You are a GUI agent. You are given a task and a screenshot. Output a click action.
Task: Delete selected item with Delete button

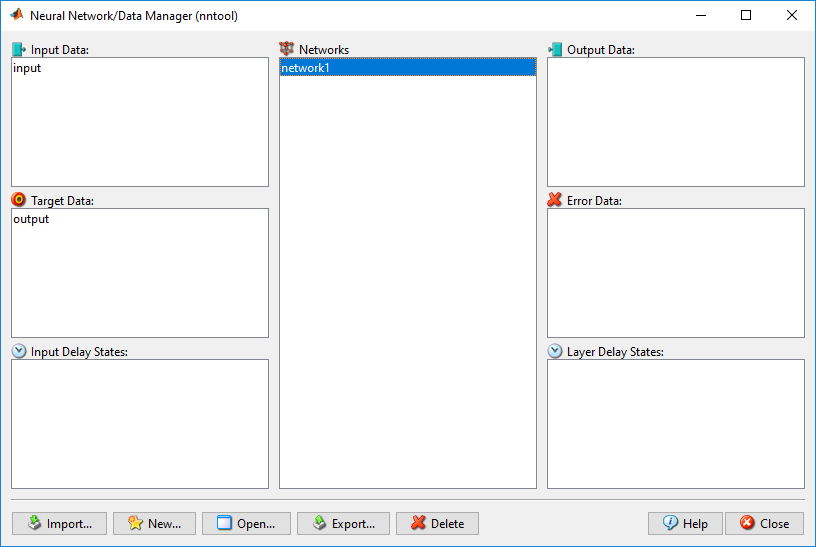(437, 523)
